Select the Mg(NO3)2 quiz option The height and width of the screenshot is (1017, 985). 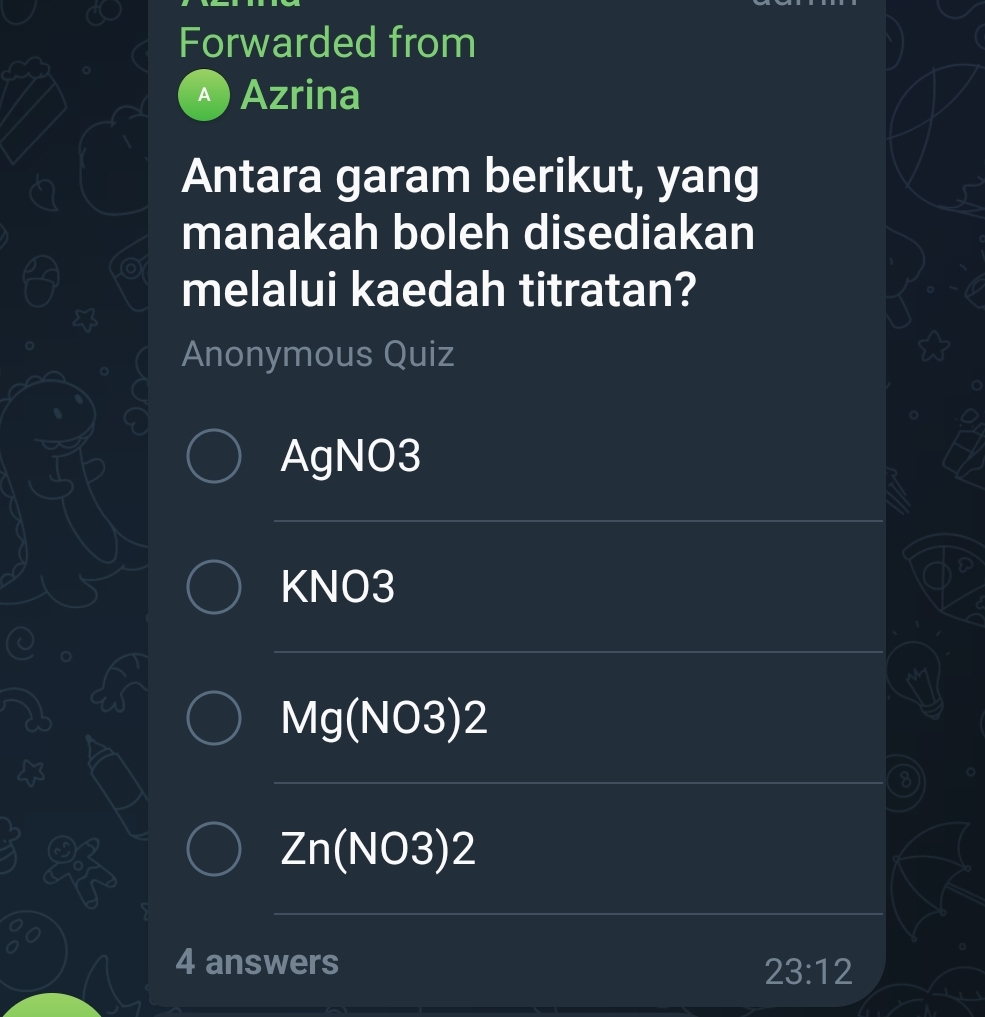point(384,718)
